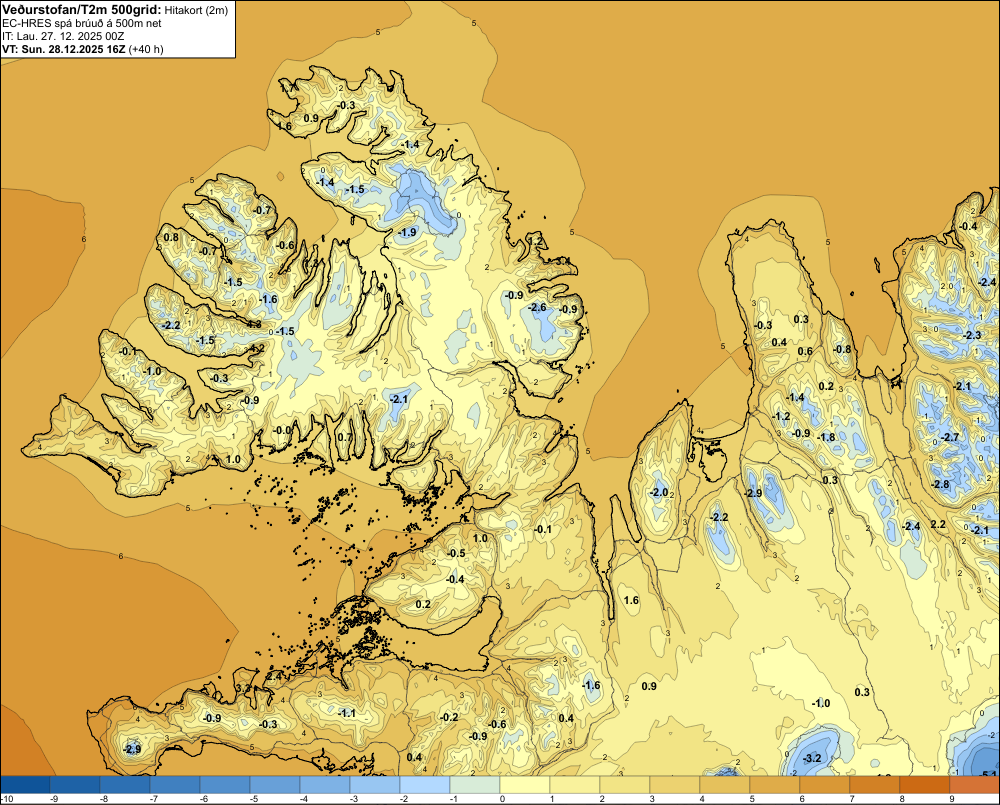Screen dimensions: 1000x805
Task: Click the initialization time "IT: Lau. 27. 12. 2025 00Z"
Action: [63, 36]
